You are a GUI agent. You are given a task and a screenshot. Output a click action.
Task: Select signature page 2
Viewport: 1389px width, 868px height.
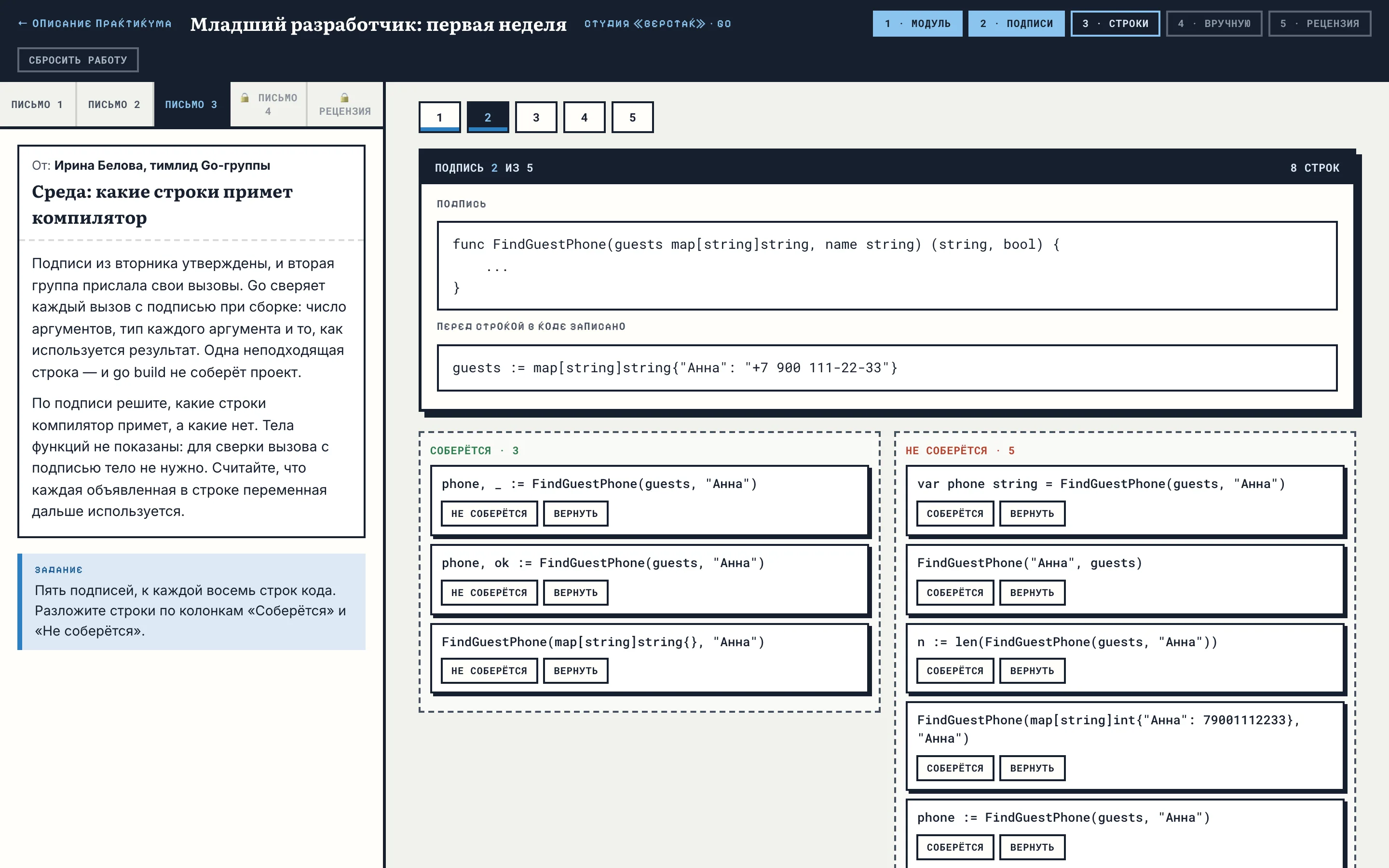tap(488, 117)
